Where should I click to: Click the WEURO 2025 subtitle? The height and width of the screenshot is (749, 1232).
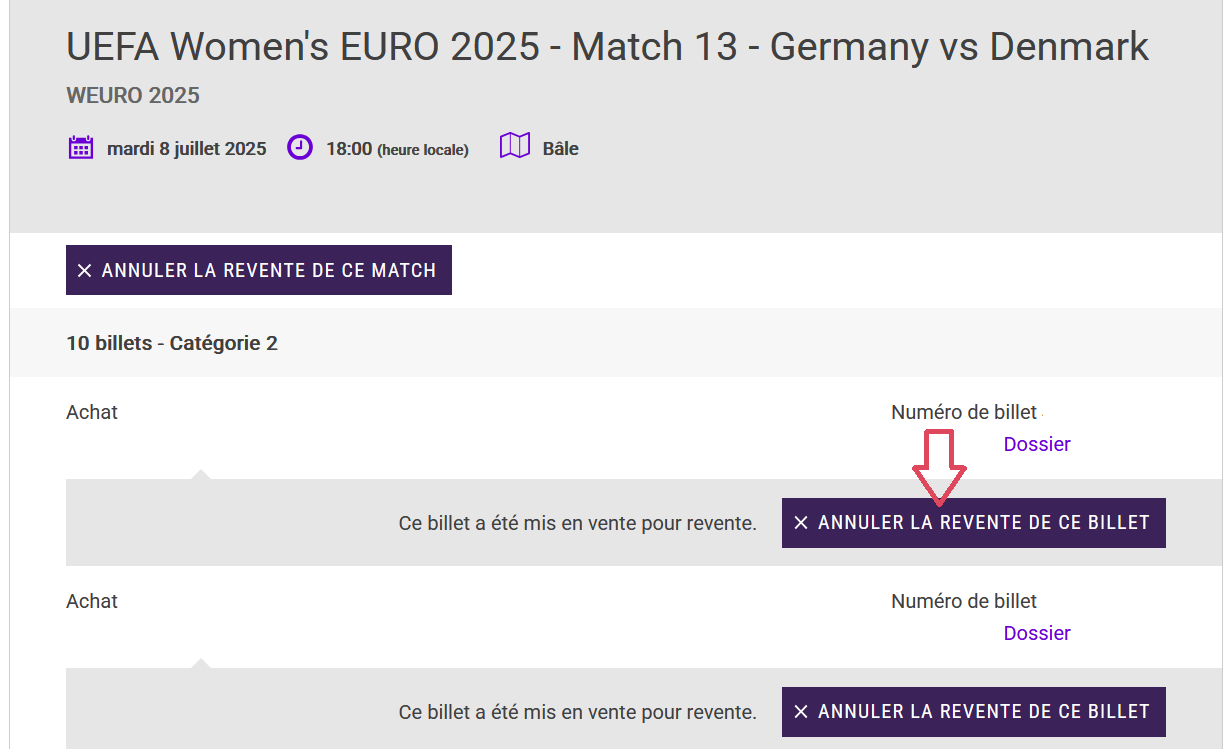(x=133, y=96)
